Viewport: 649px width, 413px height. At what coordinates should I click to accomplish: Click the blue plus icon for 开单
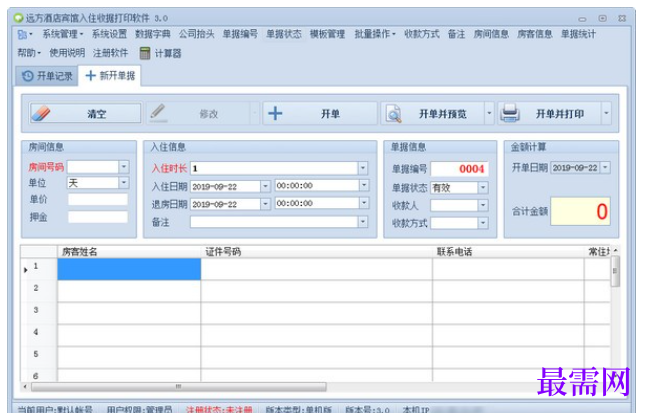pos(275,113)
